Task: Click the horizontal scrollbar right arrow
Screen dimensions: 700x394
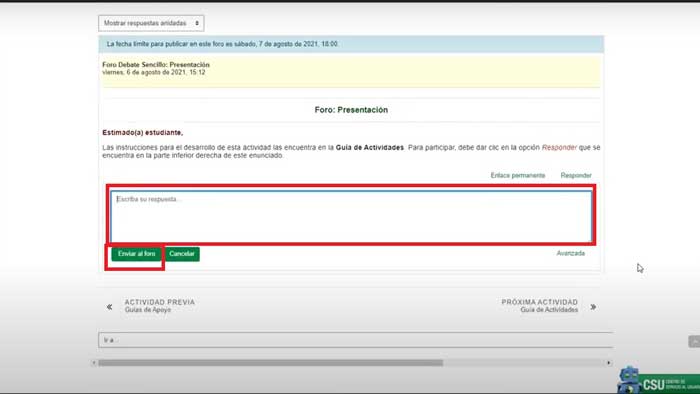Action: [x=608, y=363]
